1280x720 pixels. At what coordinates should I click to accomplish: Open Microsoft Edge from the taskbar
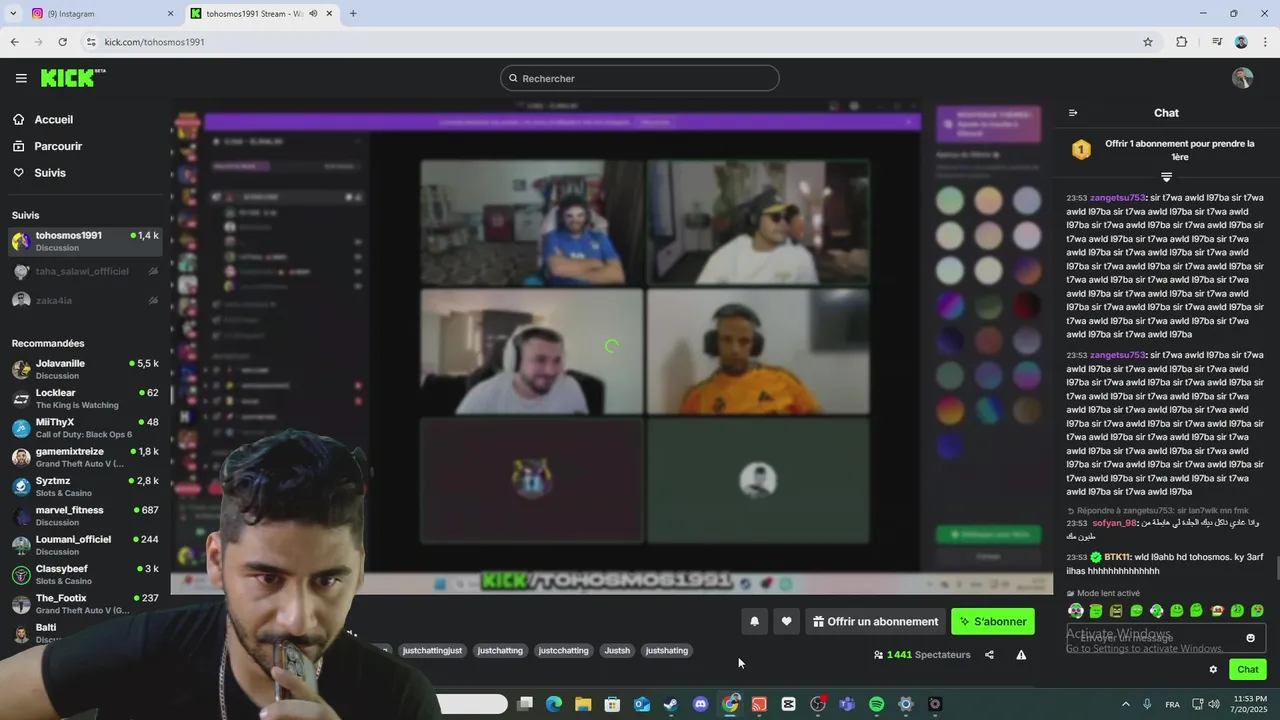click(554, 704)
